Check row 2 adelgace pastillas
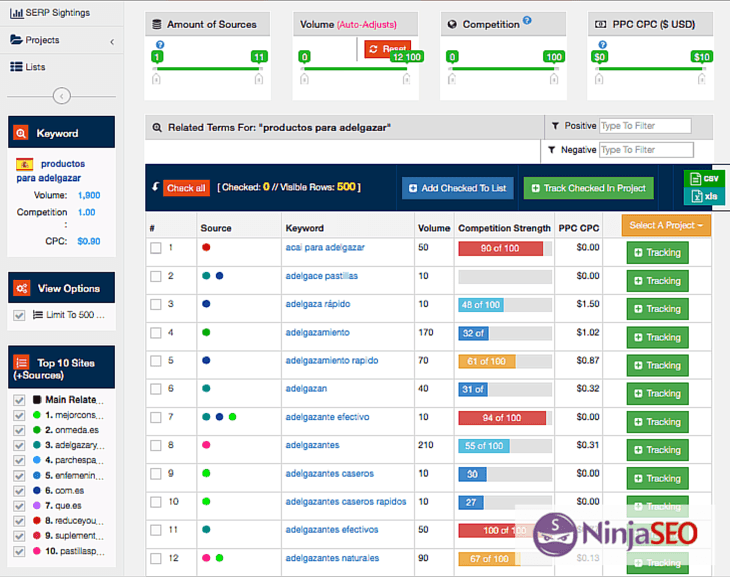 click(x=156, y=276)
